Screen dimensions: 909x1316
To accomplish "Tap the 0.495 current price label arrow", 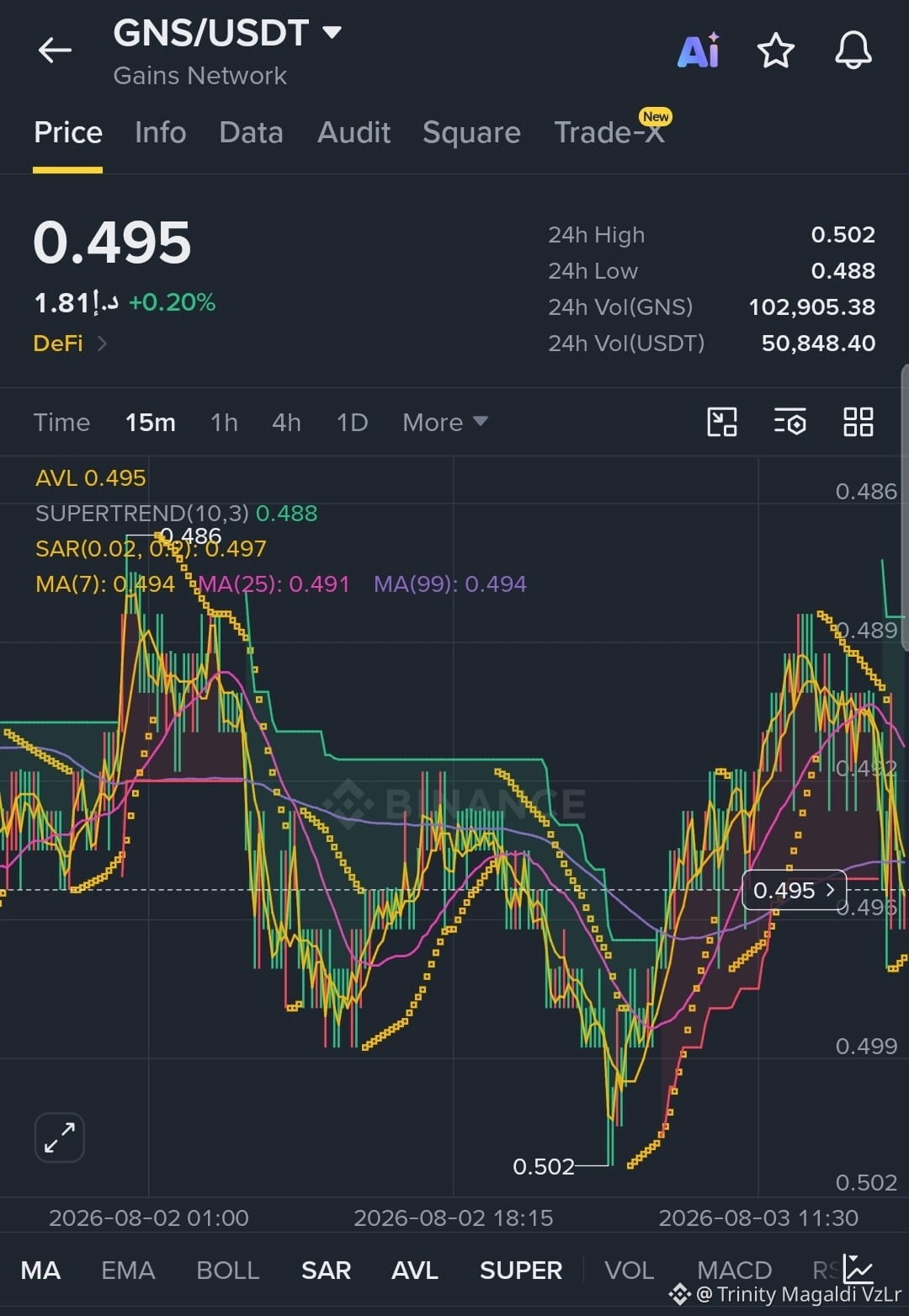I will coord(794,890).
